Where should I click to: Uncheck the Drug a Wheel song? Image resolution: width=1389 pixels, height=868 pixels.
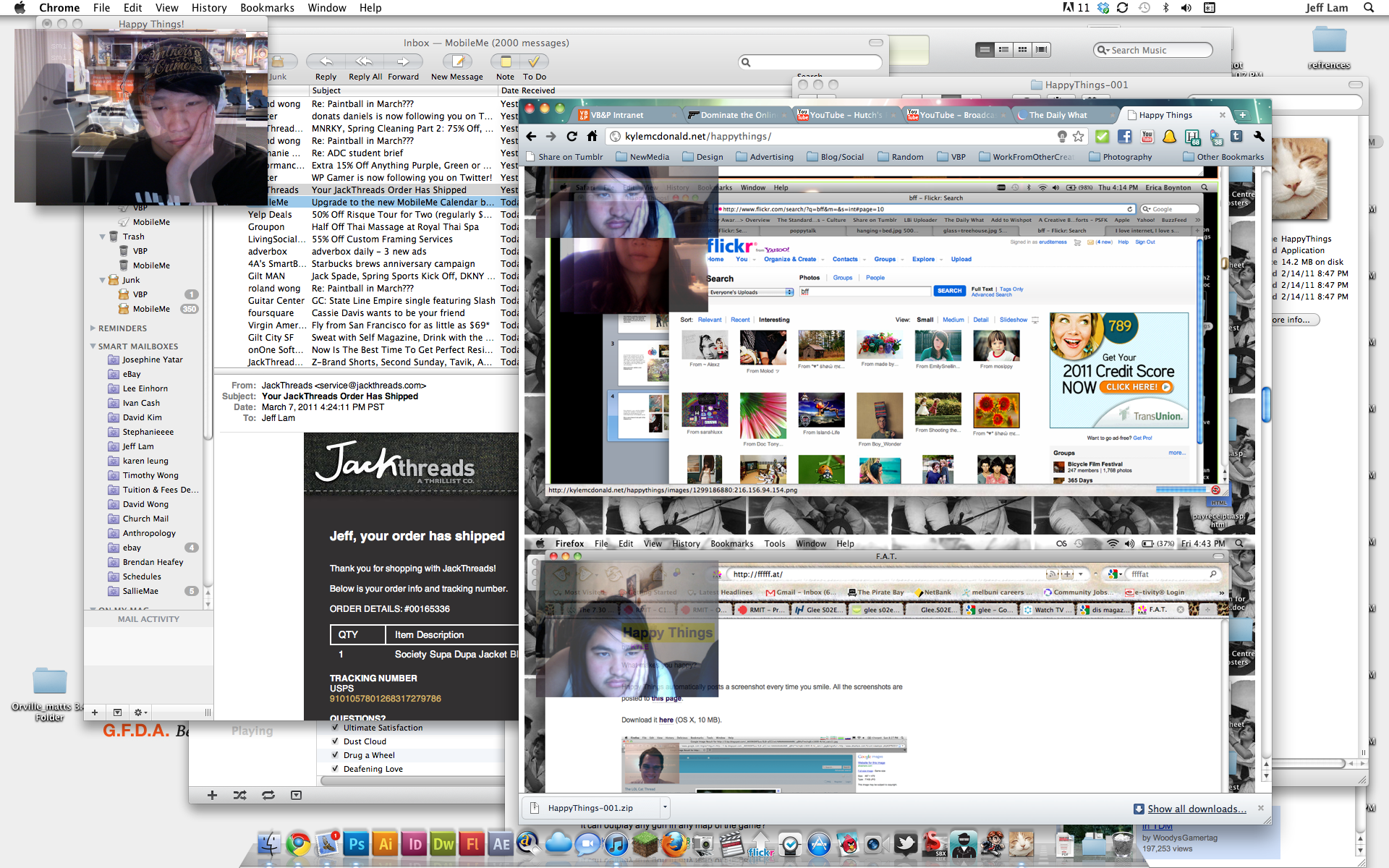click(335, 755)
